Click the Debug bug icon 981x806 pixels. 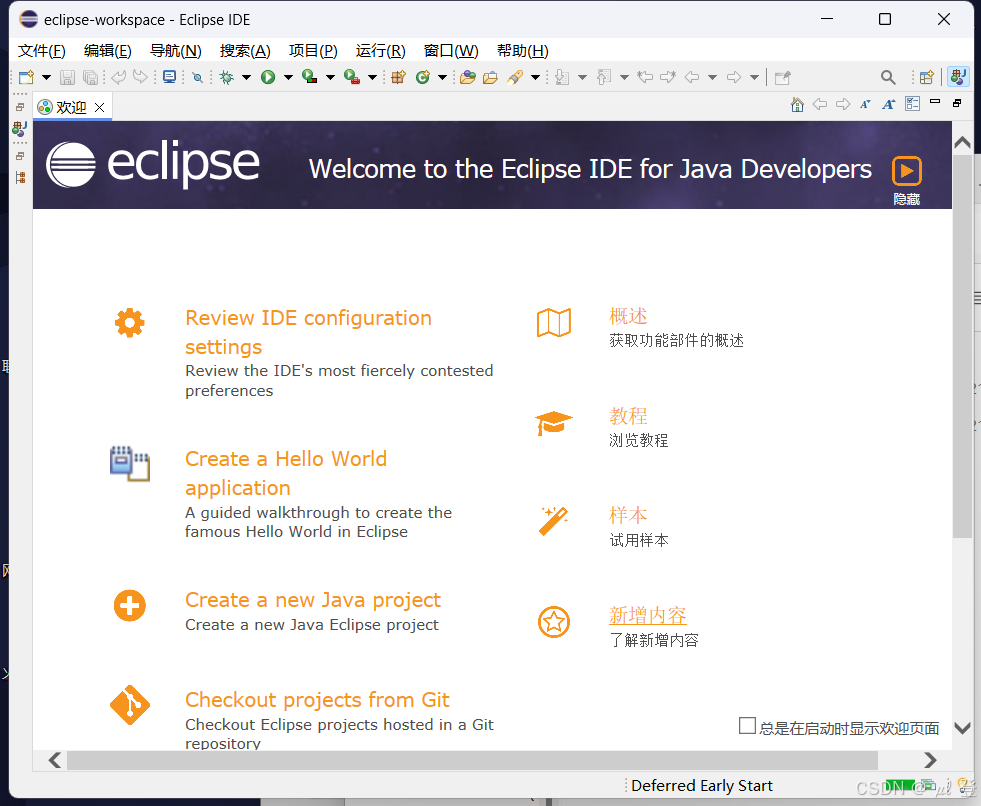click(x=226, y=77)
